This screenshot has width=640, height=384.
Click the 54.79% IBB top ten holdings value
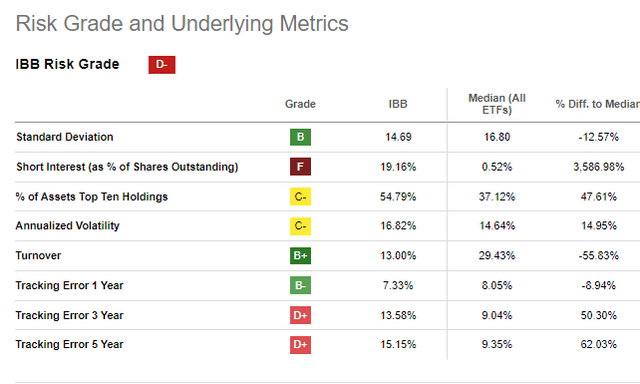(x=398, y=197)
